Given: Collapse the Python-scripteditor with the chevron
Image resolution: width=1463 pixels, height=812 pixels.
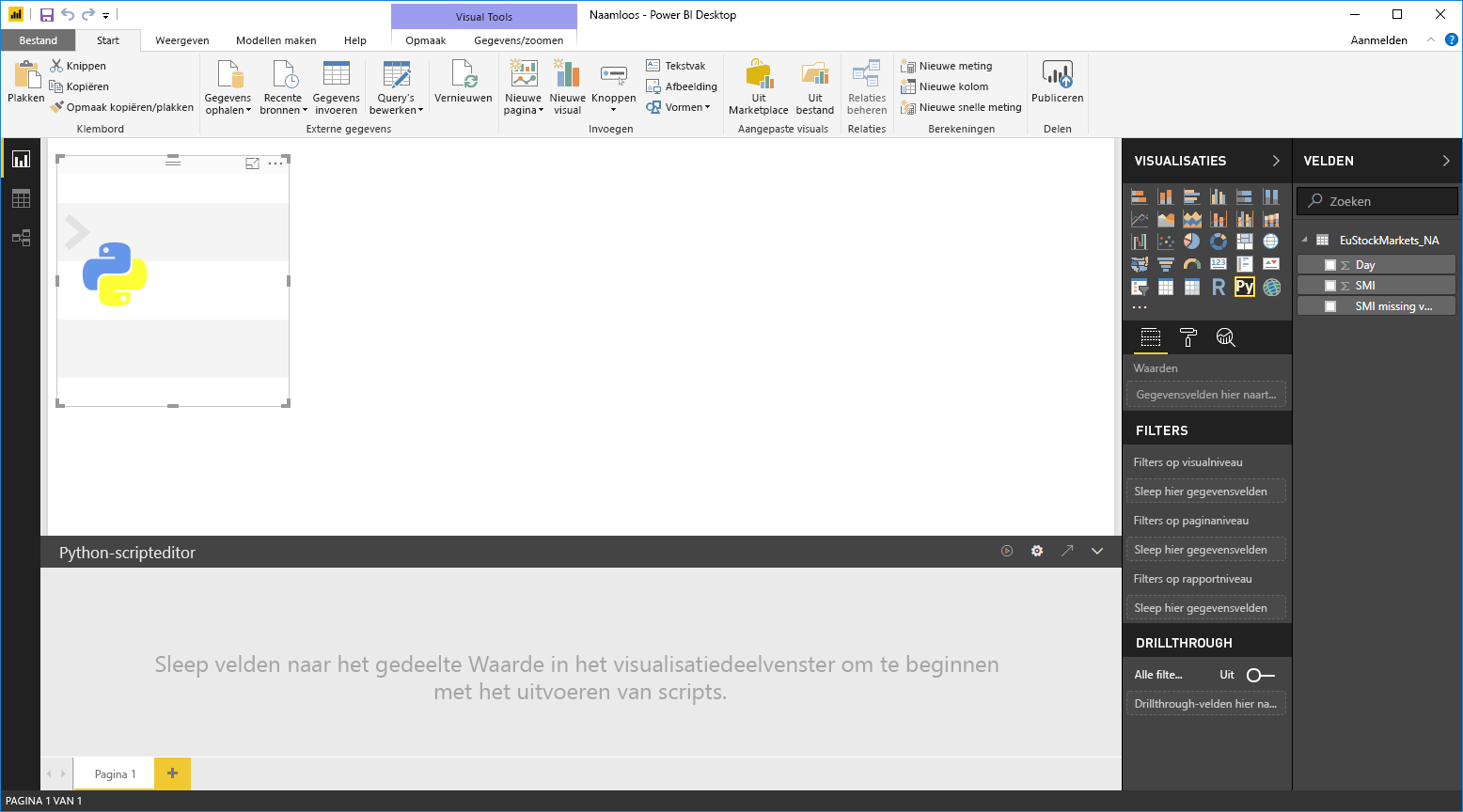Looking at the screenshot, I should [1096, 551].
